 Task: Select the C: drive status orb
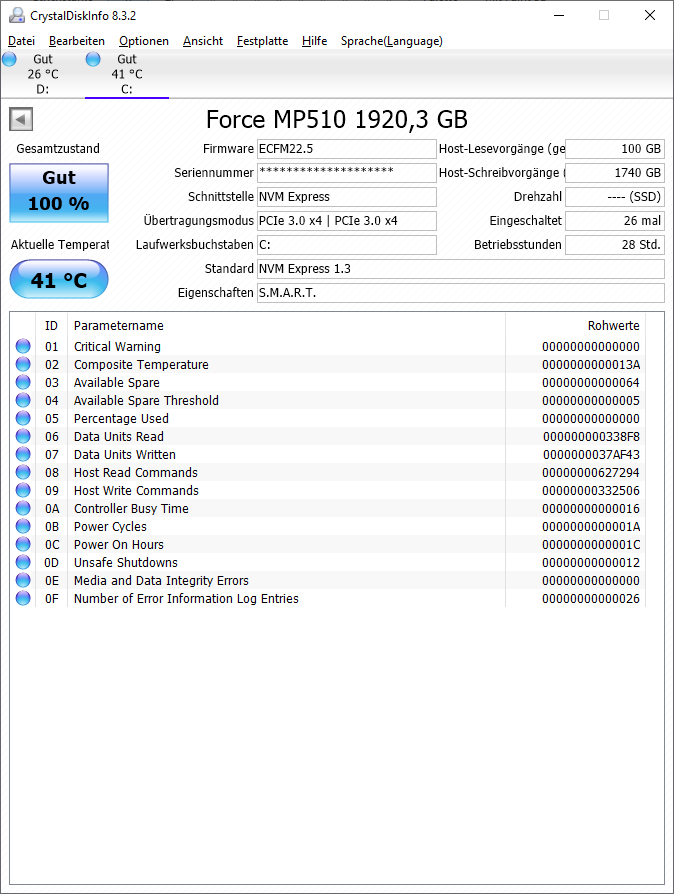point(93,59)
